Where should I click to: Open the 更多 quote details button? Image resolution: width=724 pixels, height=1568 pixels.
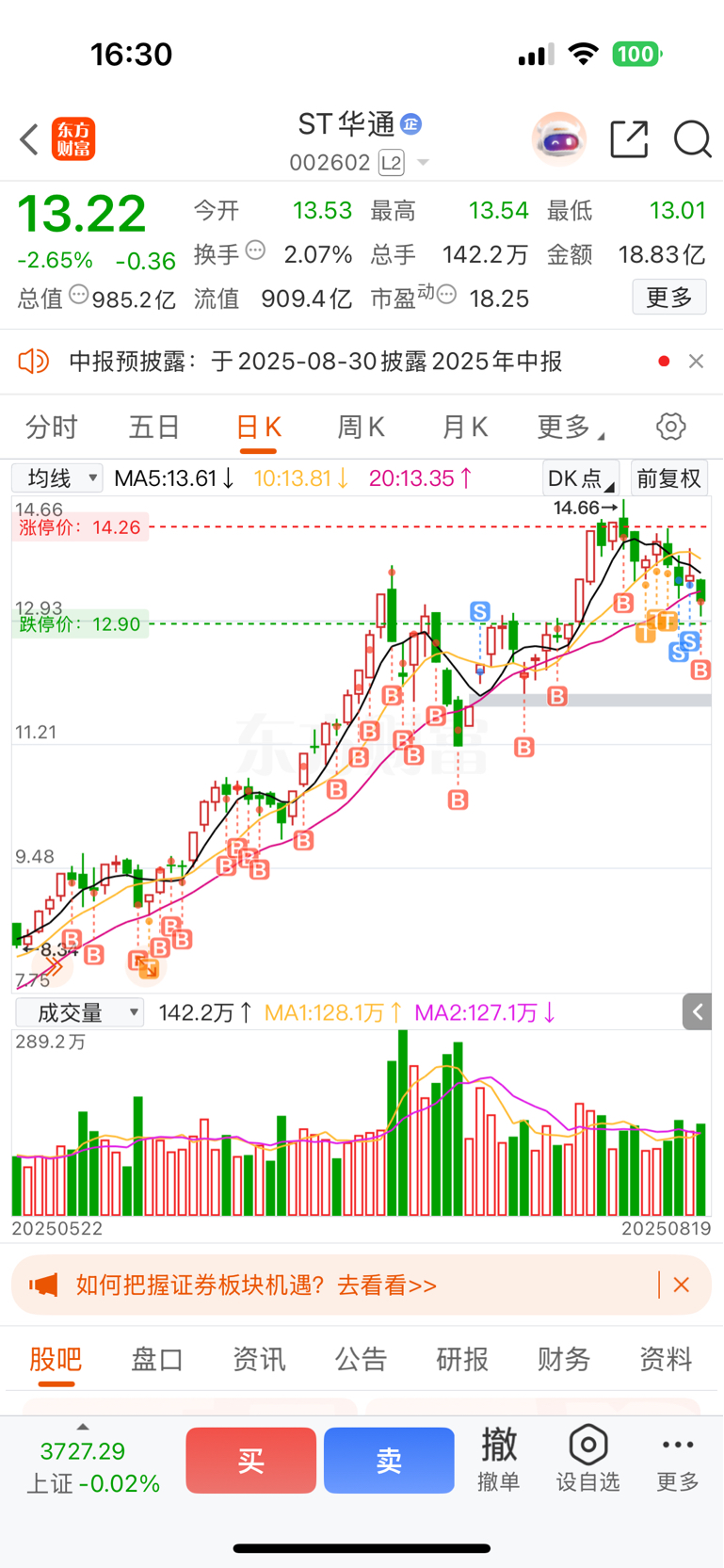coord(669,298)
